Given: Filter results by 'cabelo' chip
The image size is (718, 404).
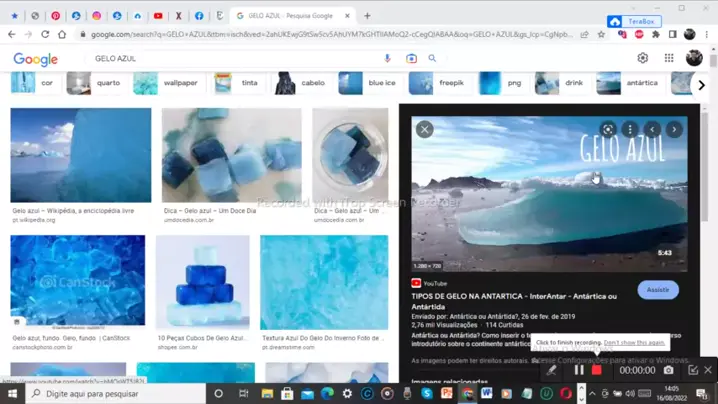Looking at the screenshot, I should (x=302, y=83).
